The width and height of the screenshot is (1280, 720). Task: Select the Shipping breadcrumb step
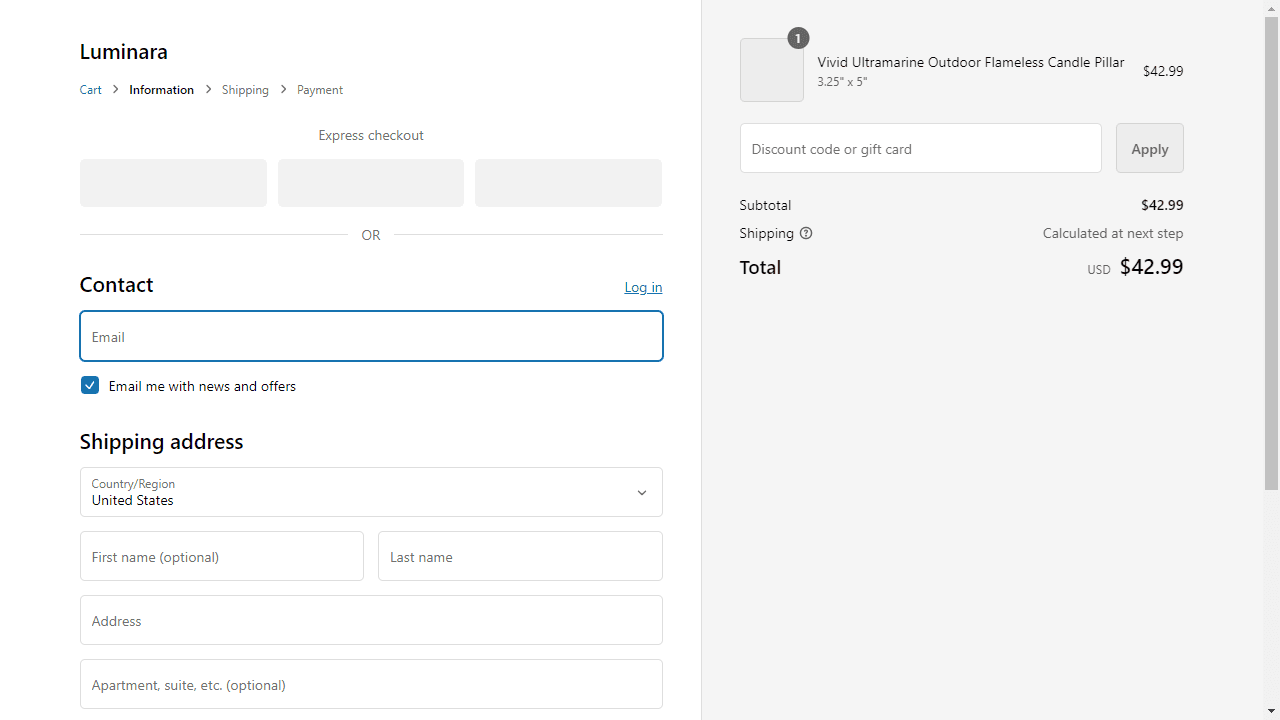pos(245,90)
